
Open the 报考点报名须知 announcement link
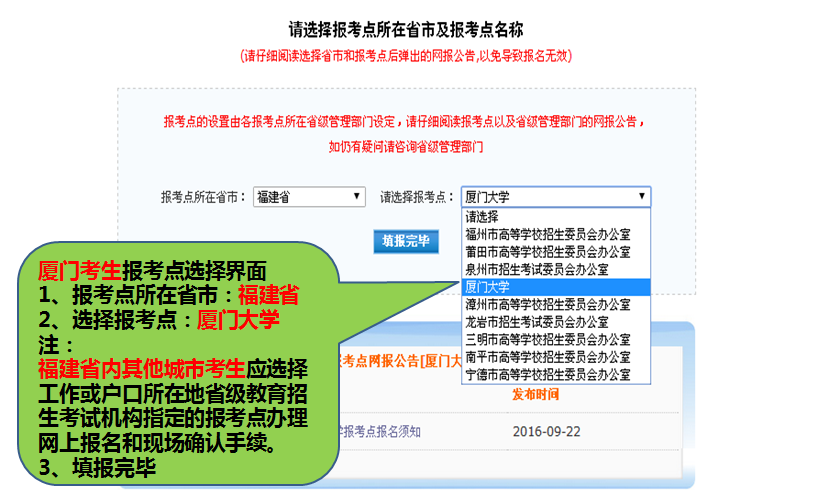pos(381,432)
